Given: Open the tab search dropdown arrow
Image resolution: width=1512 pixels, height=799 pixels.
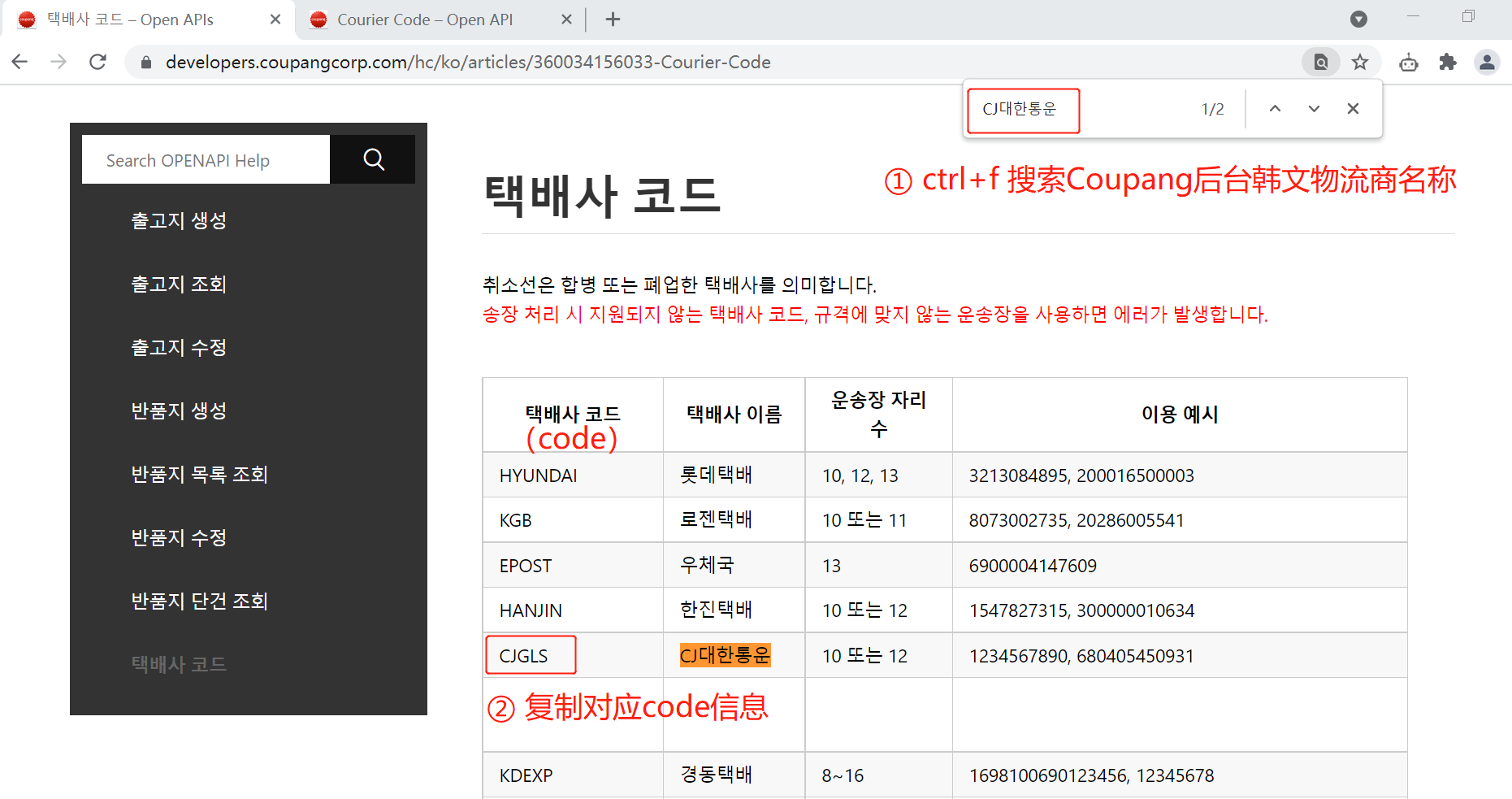Looking at the screenshot, I should (x=1358, y=19).
